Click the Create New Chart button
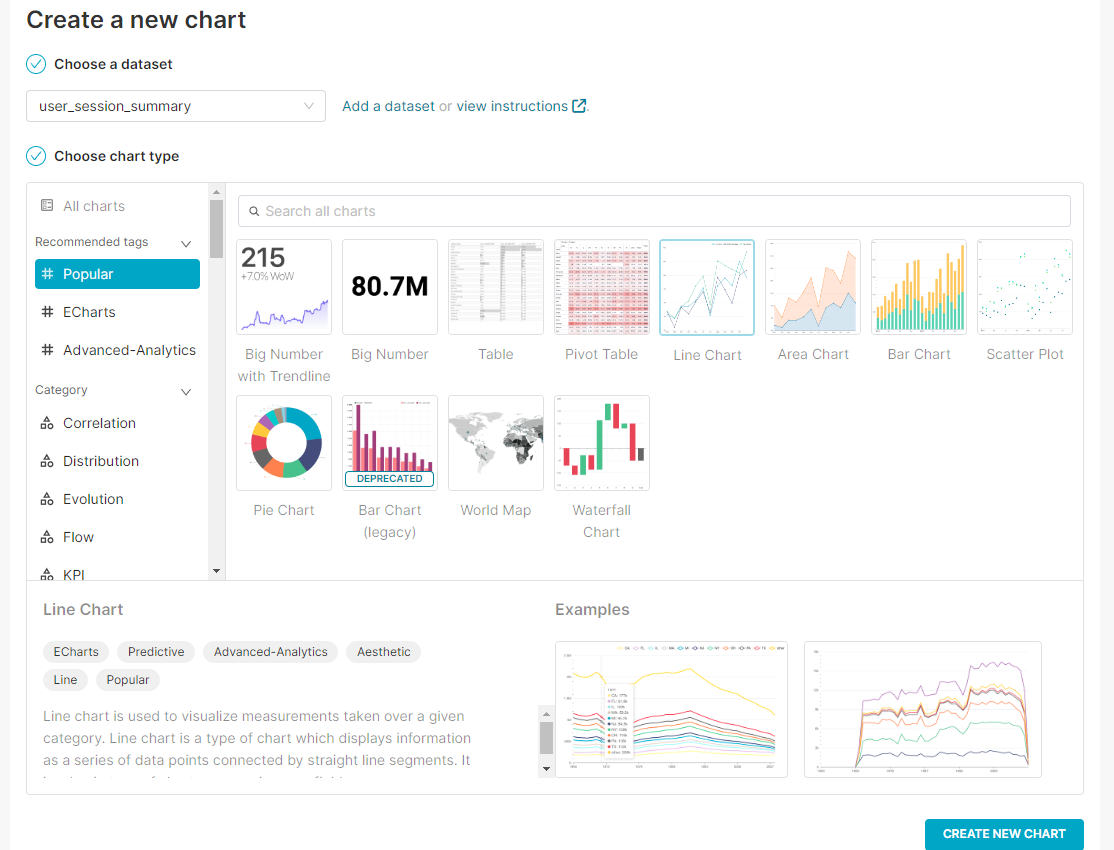 click(x=1004, y=834)
